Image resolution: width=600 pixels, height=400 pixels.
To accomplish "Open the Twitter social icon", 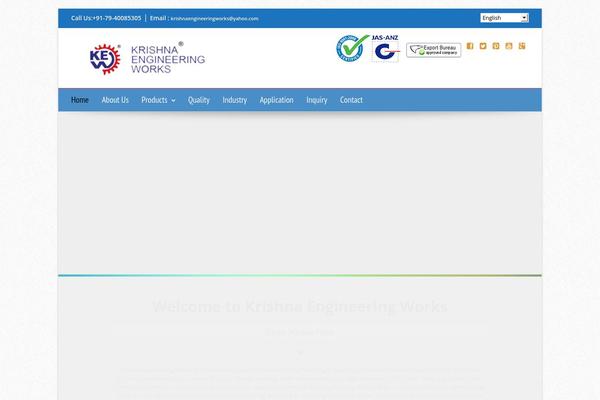I will click(483, 46).
